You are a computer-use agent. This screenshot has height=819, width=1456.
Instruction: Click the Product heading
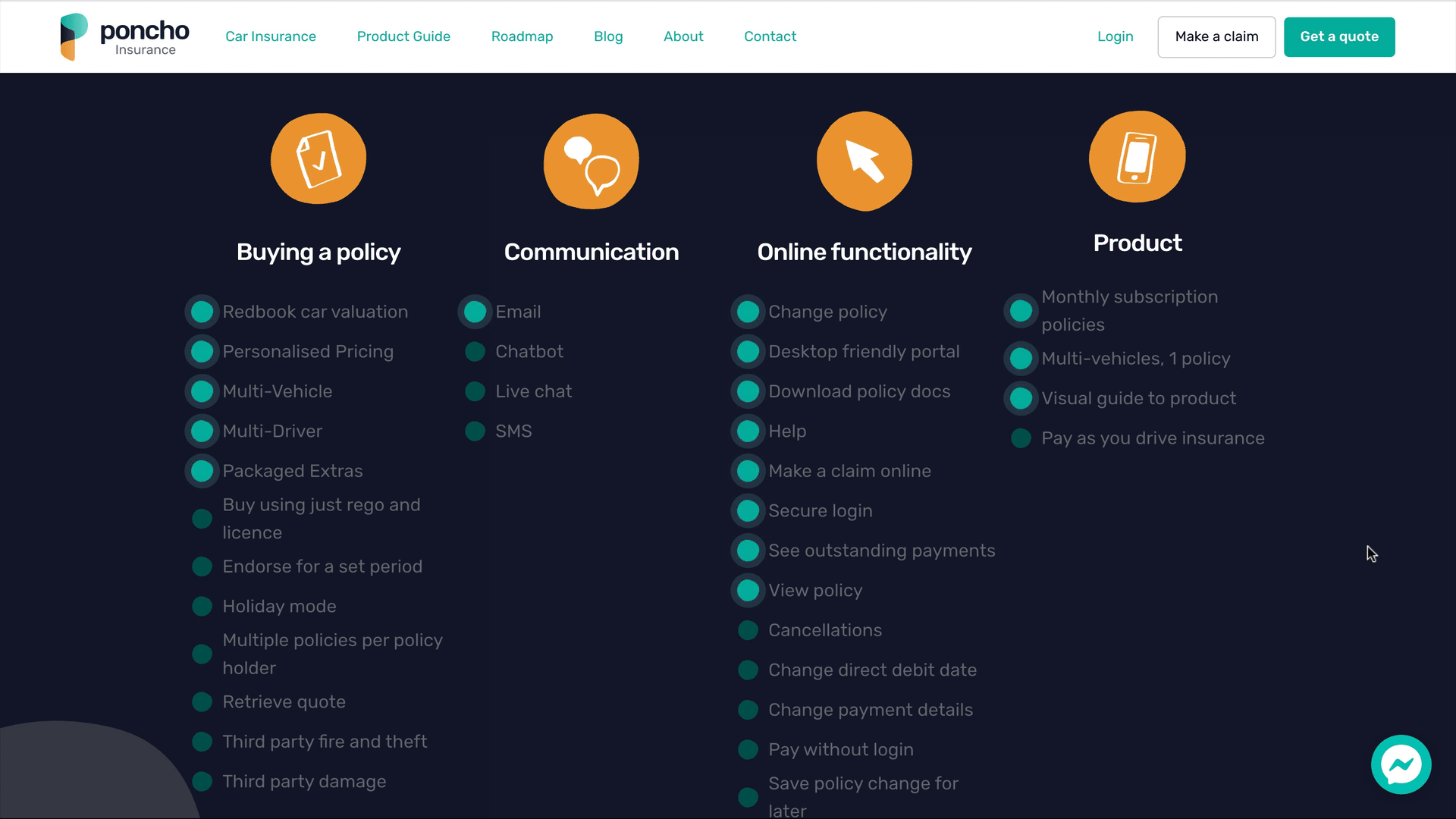1137,243
